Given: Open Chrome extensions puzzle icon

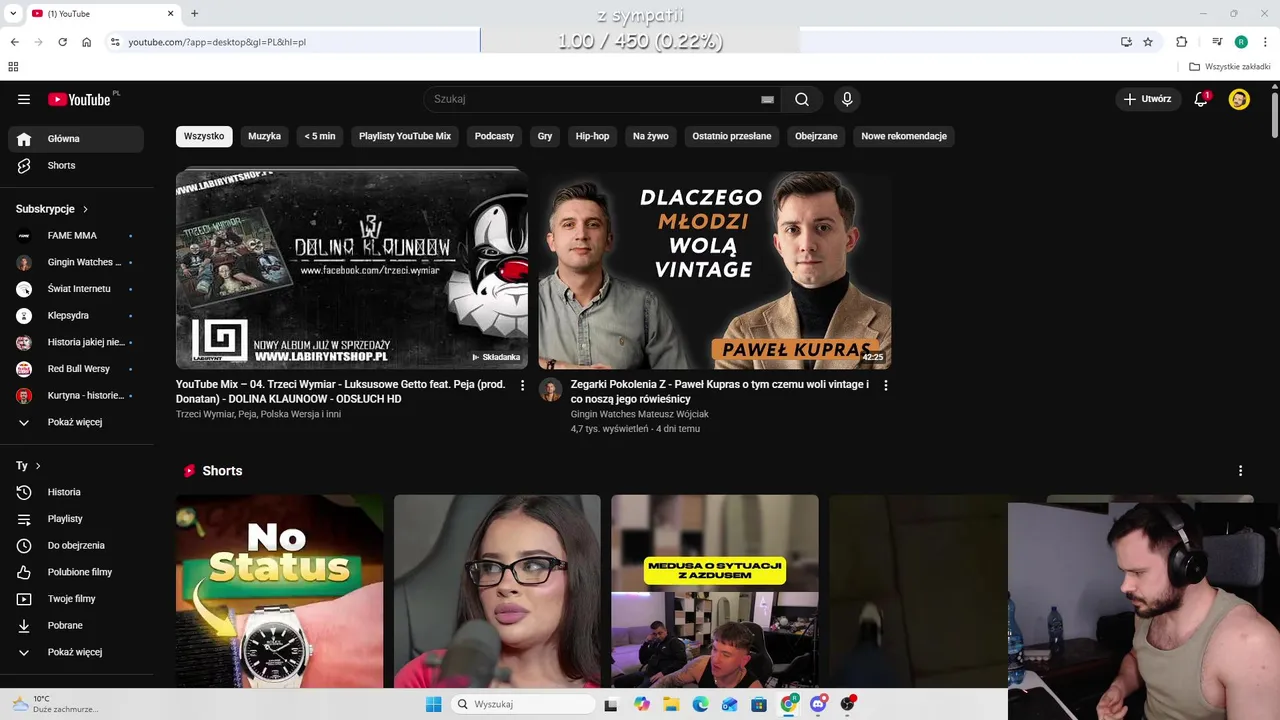Looking at the screenshot, I should point(1181,42).
